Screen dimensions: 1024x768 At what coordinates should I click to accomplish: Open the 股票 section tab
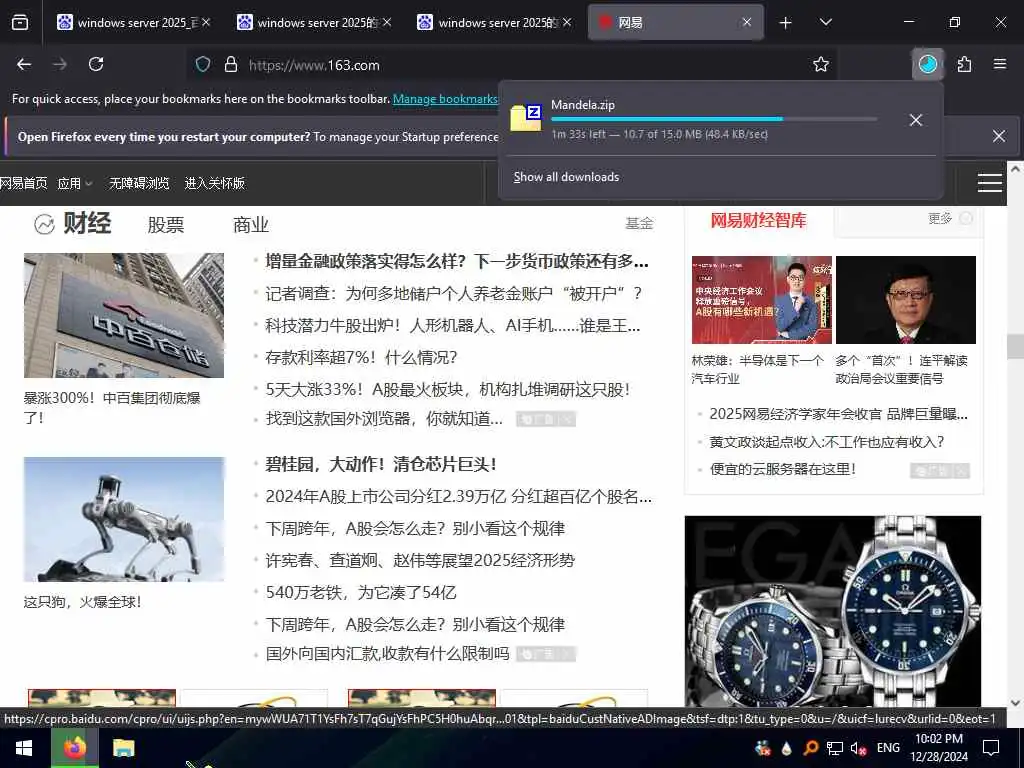click(165, 225)
